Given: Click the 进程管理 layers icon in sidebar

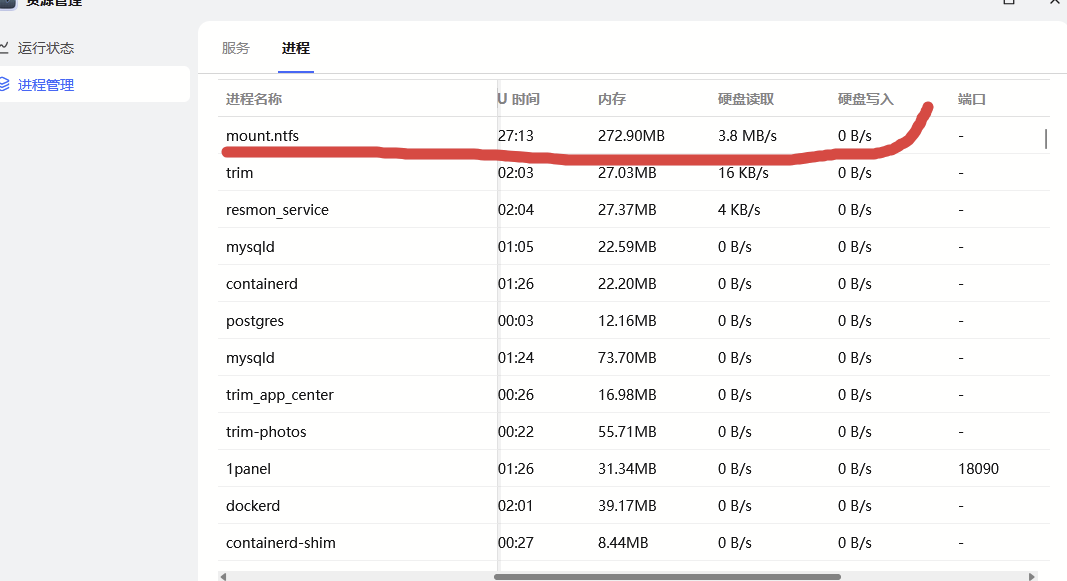Looking at the screenshot, I should (5, 85).
